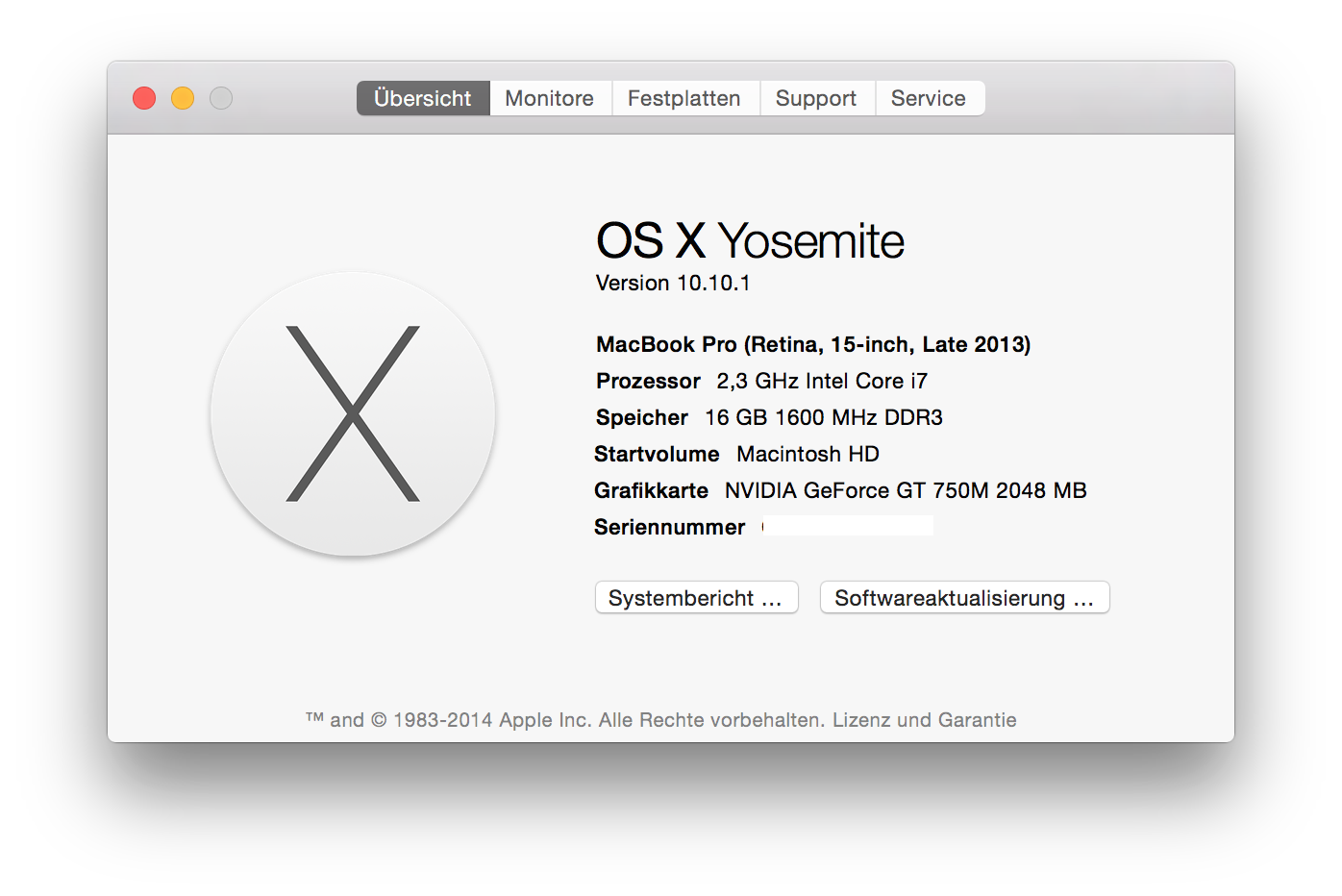The image size is (1342, 896).
Task: Click the 1983-2014 Apple Inc. copyright text
Action: pos(492,720)
